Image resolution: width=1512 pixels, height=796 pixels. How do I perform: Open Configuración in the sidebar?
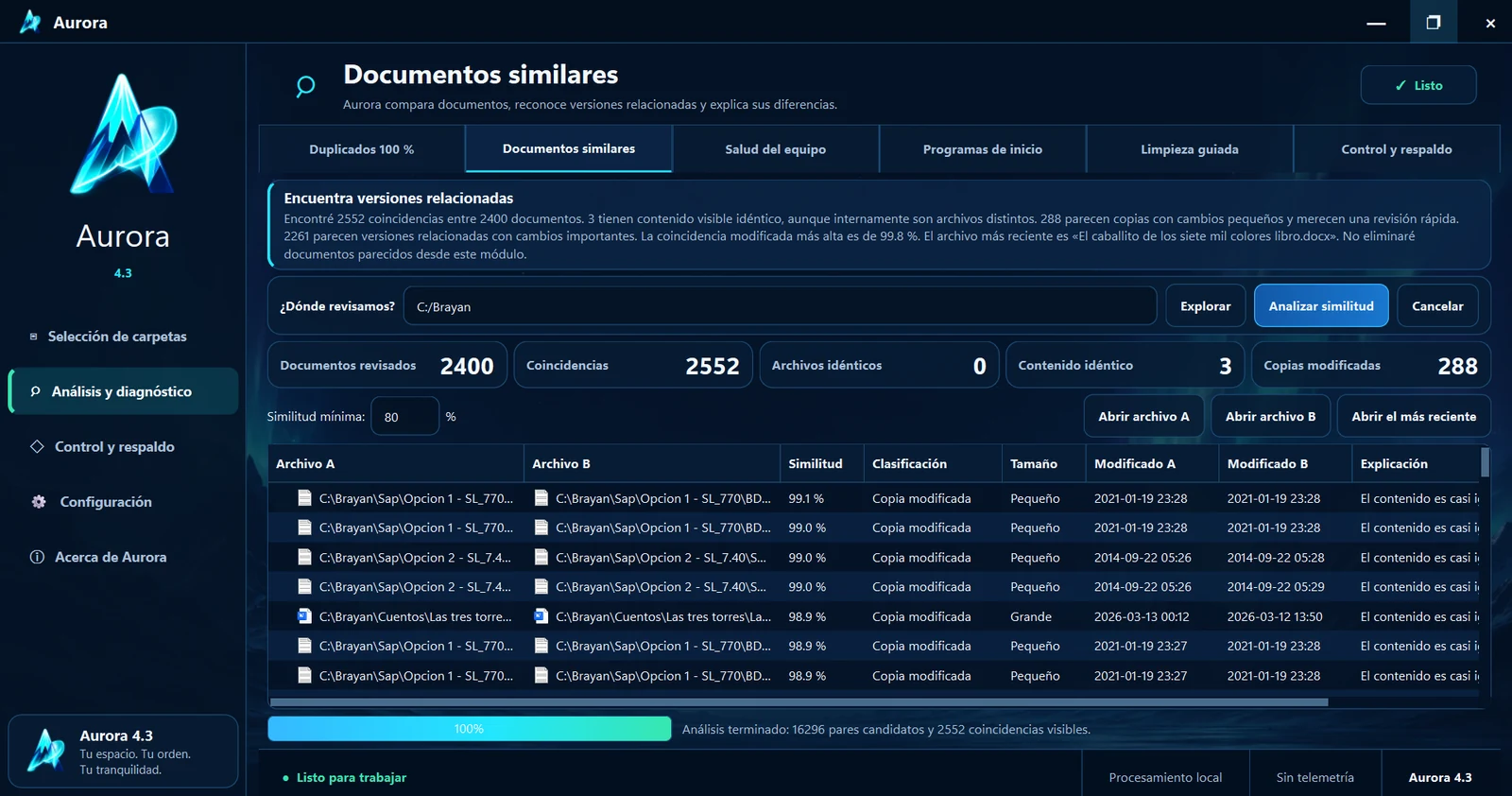(x=123, y=502)
